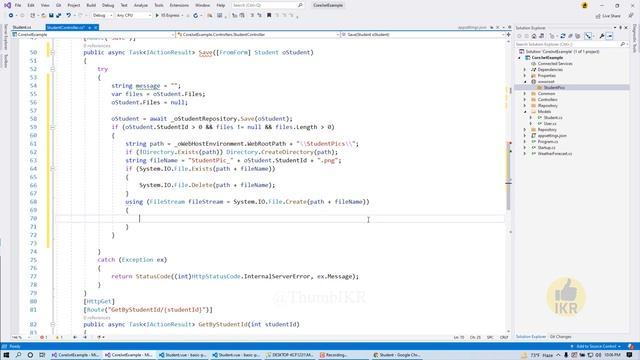
Task: Open the Git menu
Action: point(58,5)
